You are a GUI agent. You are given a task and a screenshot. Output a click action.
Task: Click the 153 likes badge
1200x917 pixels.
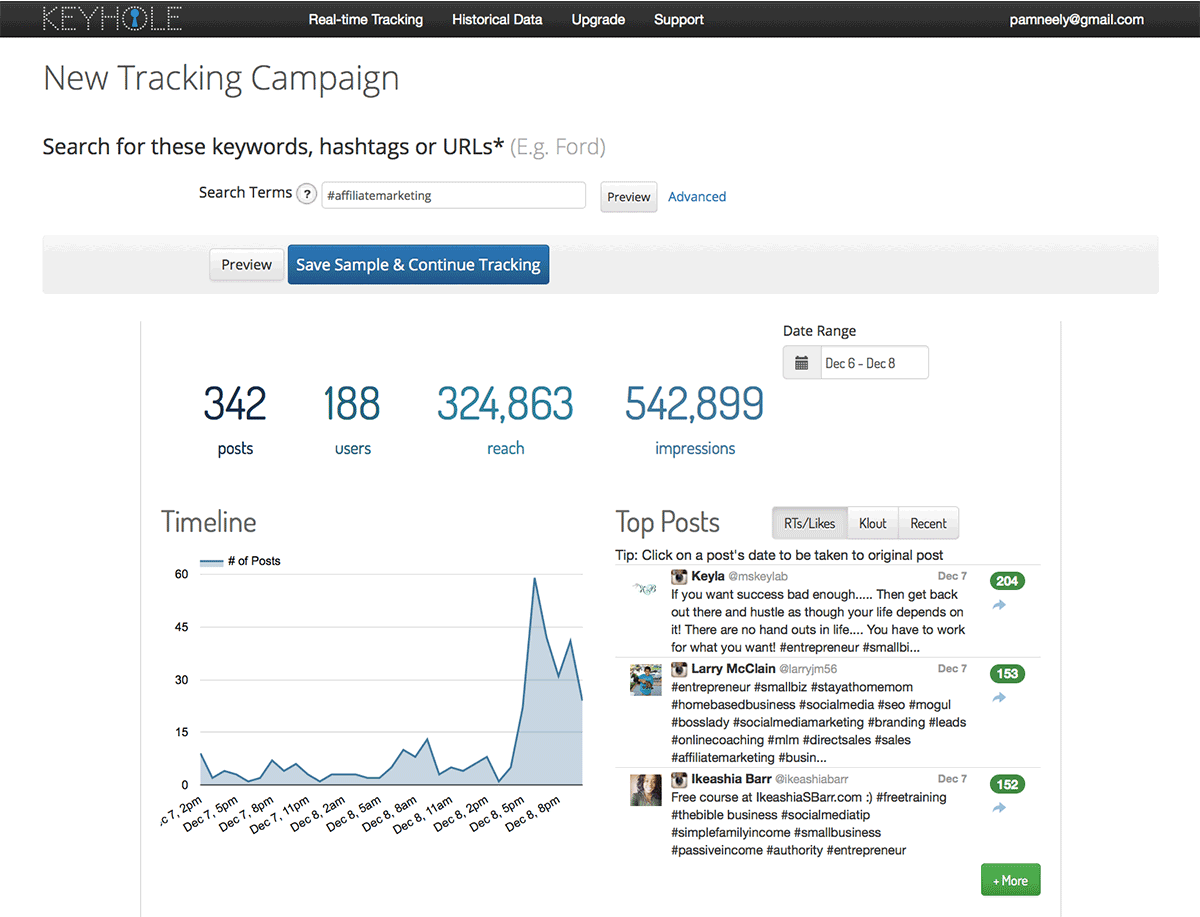[1008, 674]
